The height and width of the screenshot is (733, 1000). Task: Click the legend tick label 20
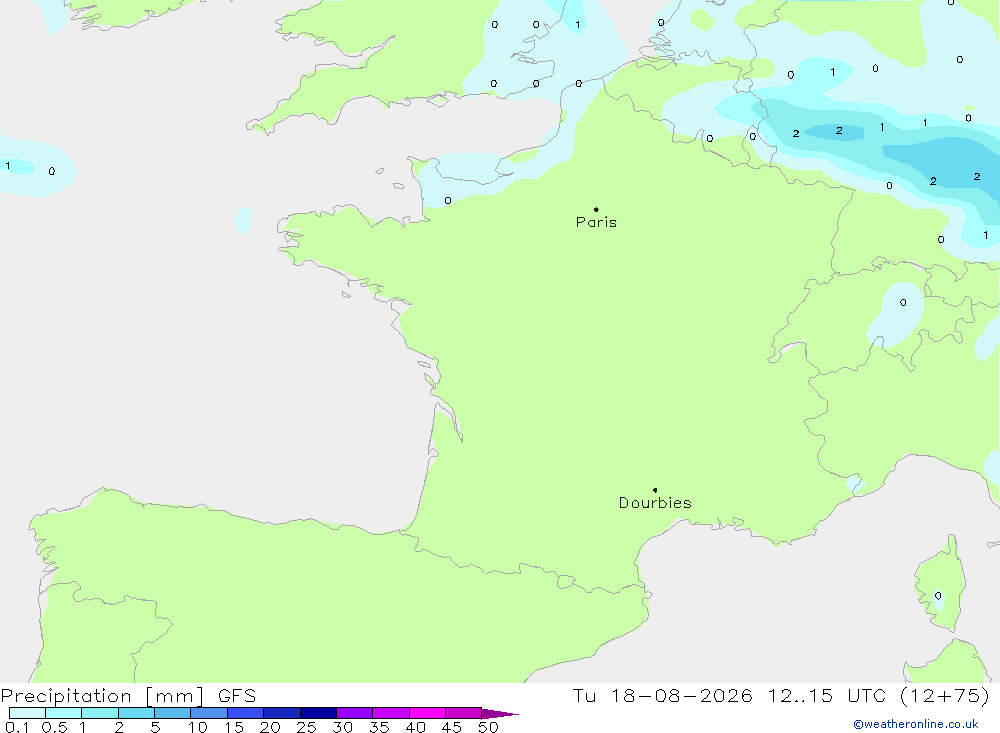[270, 727]
